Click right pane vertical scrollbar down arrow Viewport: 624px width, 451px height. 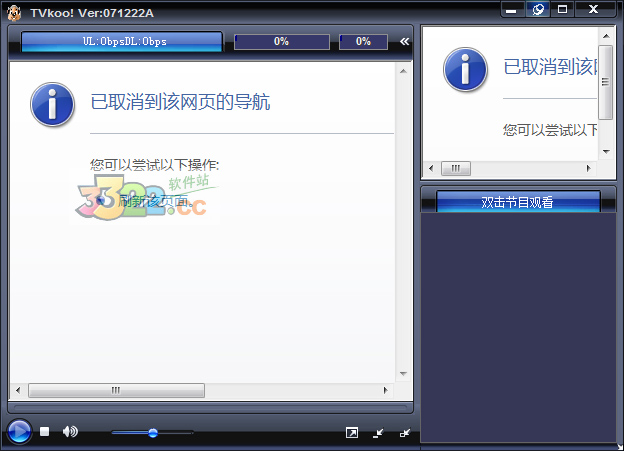coord(606,151)
